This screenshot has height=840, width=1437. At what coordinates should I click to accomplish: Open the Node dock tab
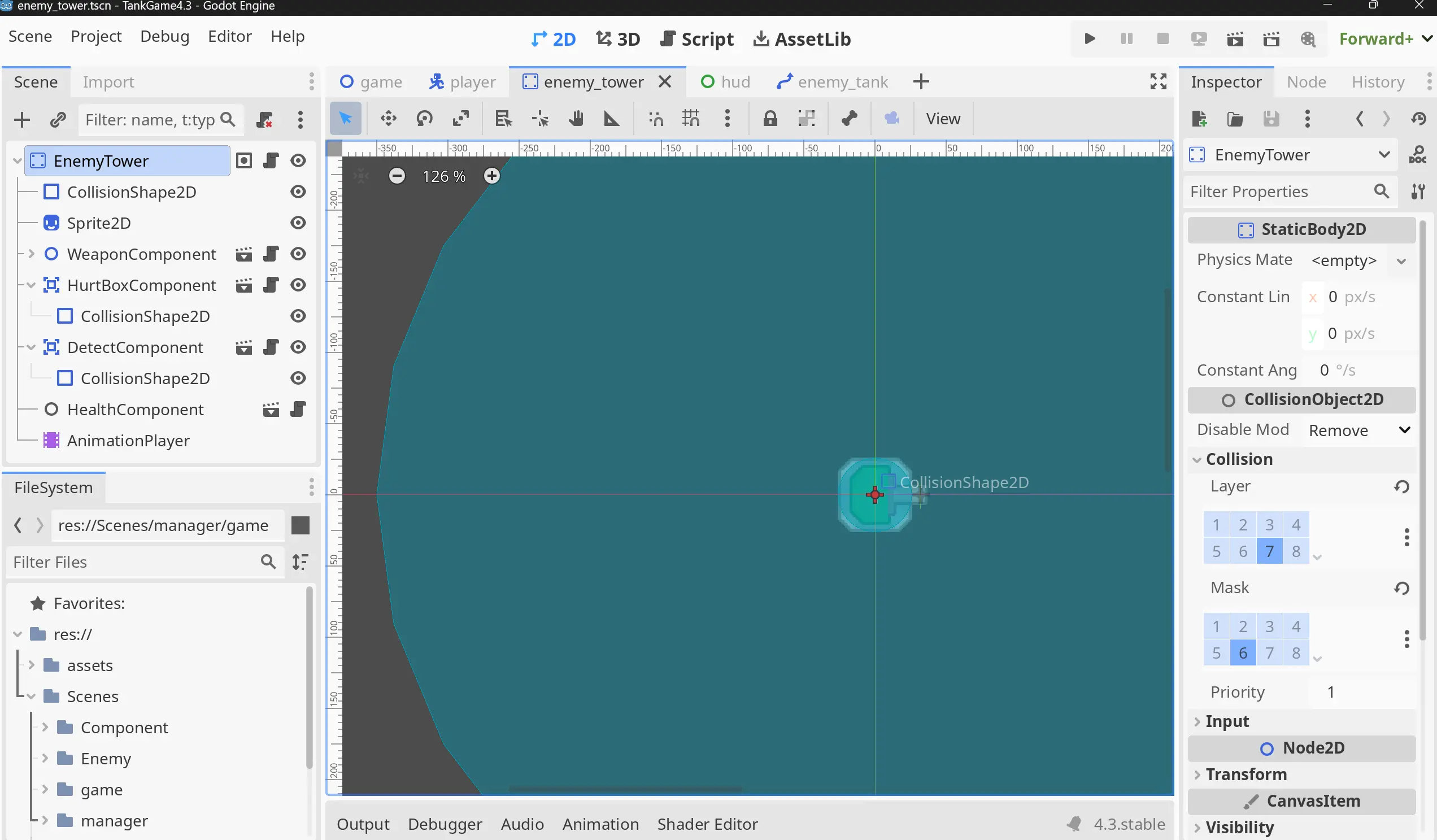point(1306,82)
